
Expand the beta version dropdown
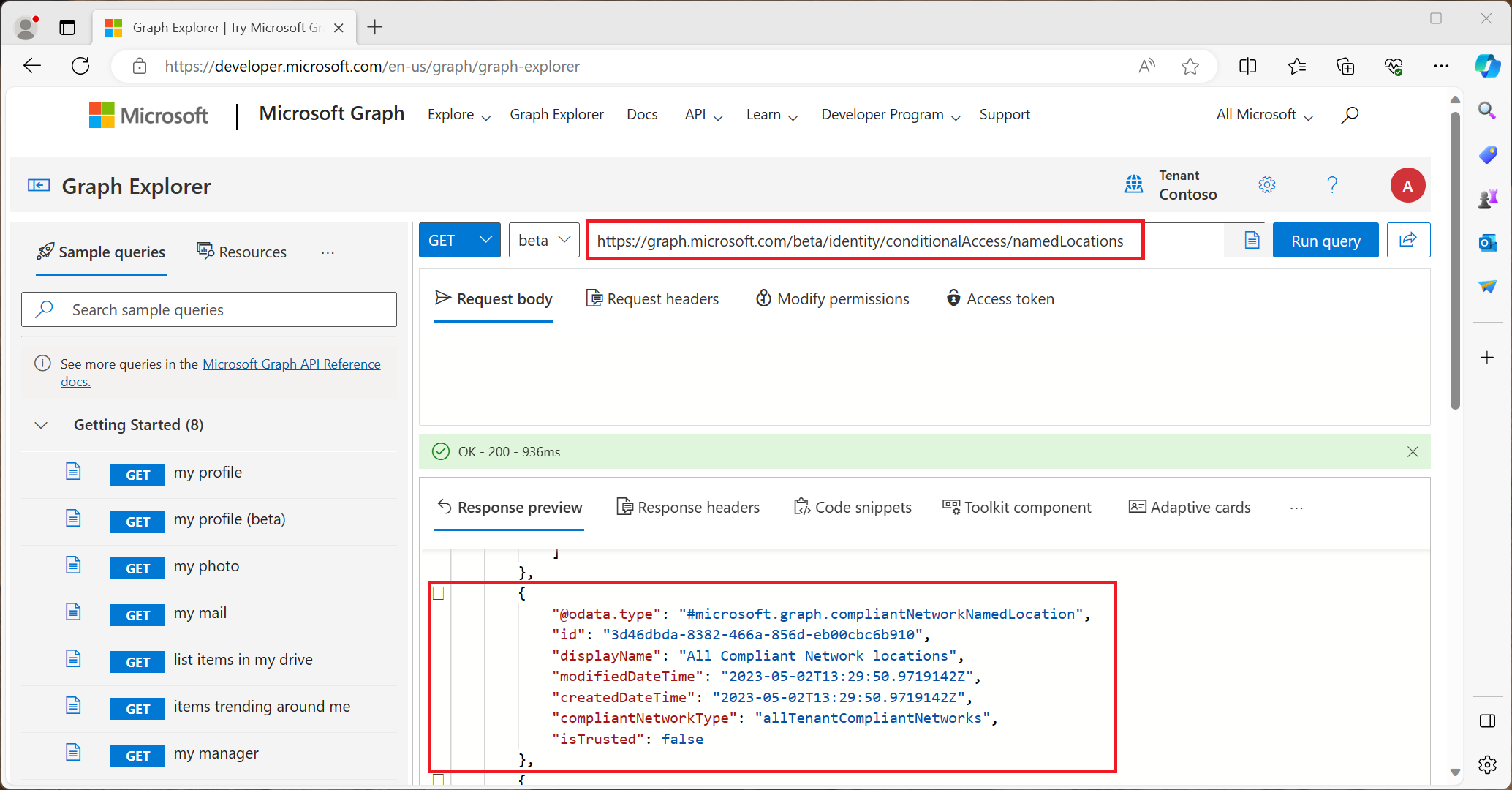pos(543,240)
